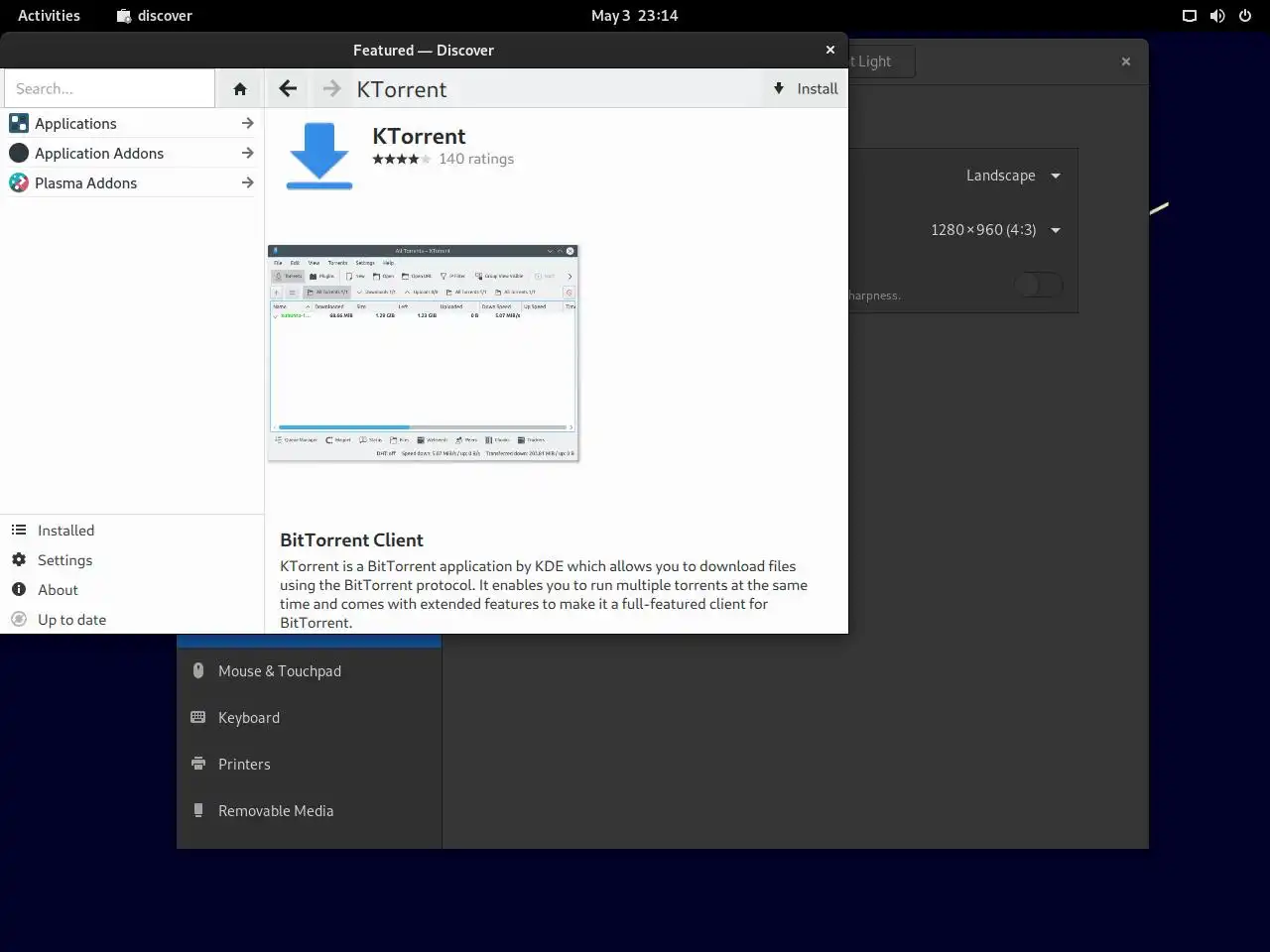Viewport: 1270px width, 952px height.
Task: Open the Activities overview
Action: tap(49, 16)
